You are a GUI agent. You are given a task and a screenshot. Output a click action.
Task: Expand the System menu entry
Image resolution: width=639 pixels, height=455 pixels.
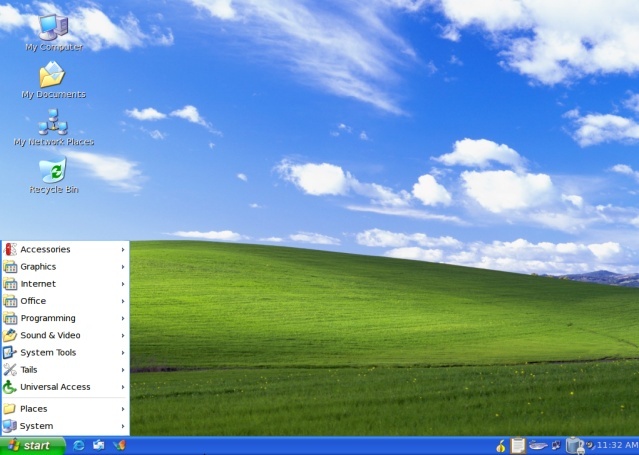point(65,426)
